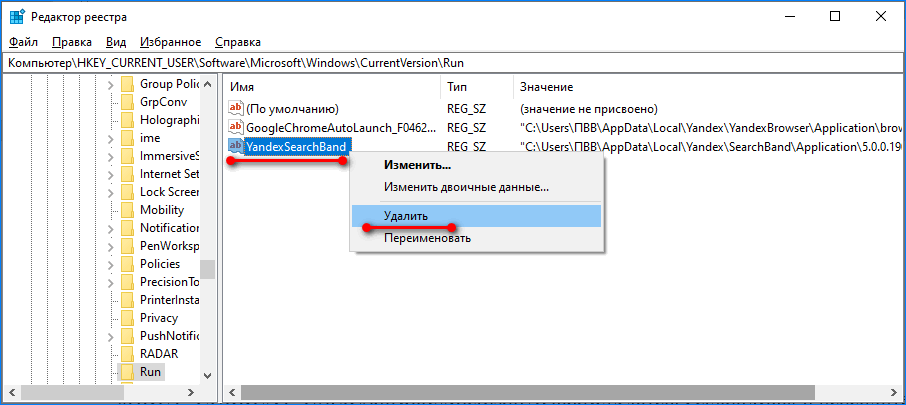Open the Файл menu
The height and width of the screenshot is (405, 906).
tap(23, 42)
